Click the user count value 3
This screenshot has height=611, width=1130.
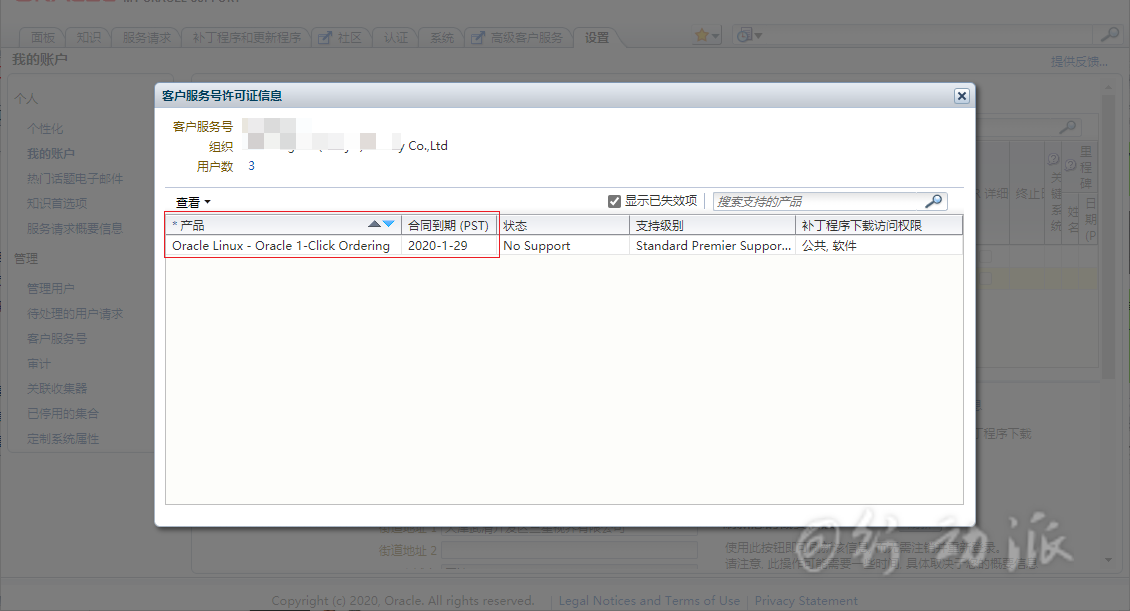[252, 166]
